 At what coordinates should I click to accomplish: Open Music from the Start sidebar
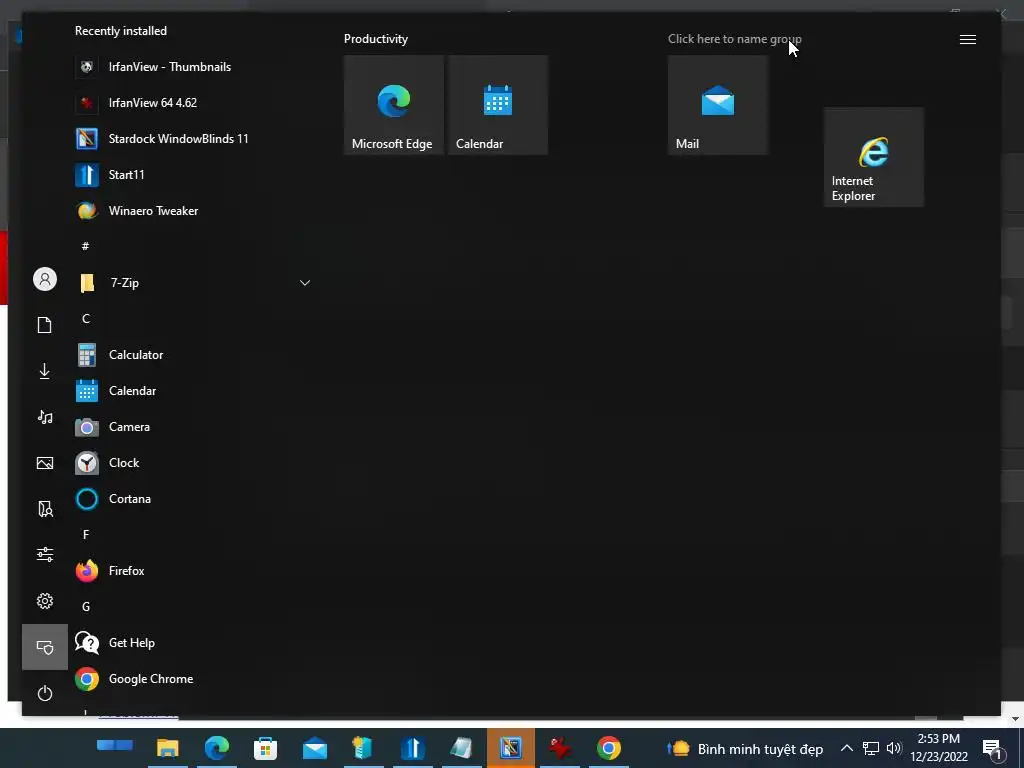(x=44, y=417)
